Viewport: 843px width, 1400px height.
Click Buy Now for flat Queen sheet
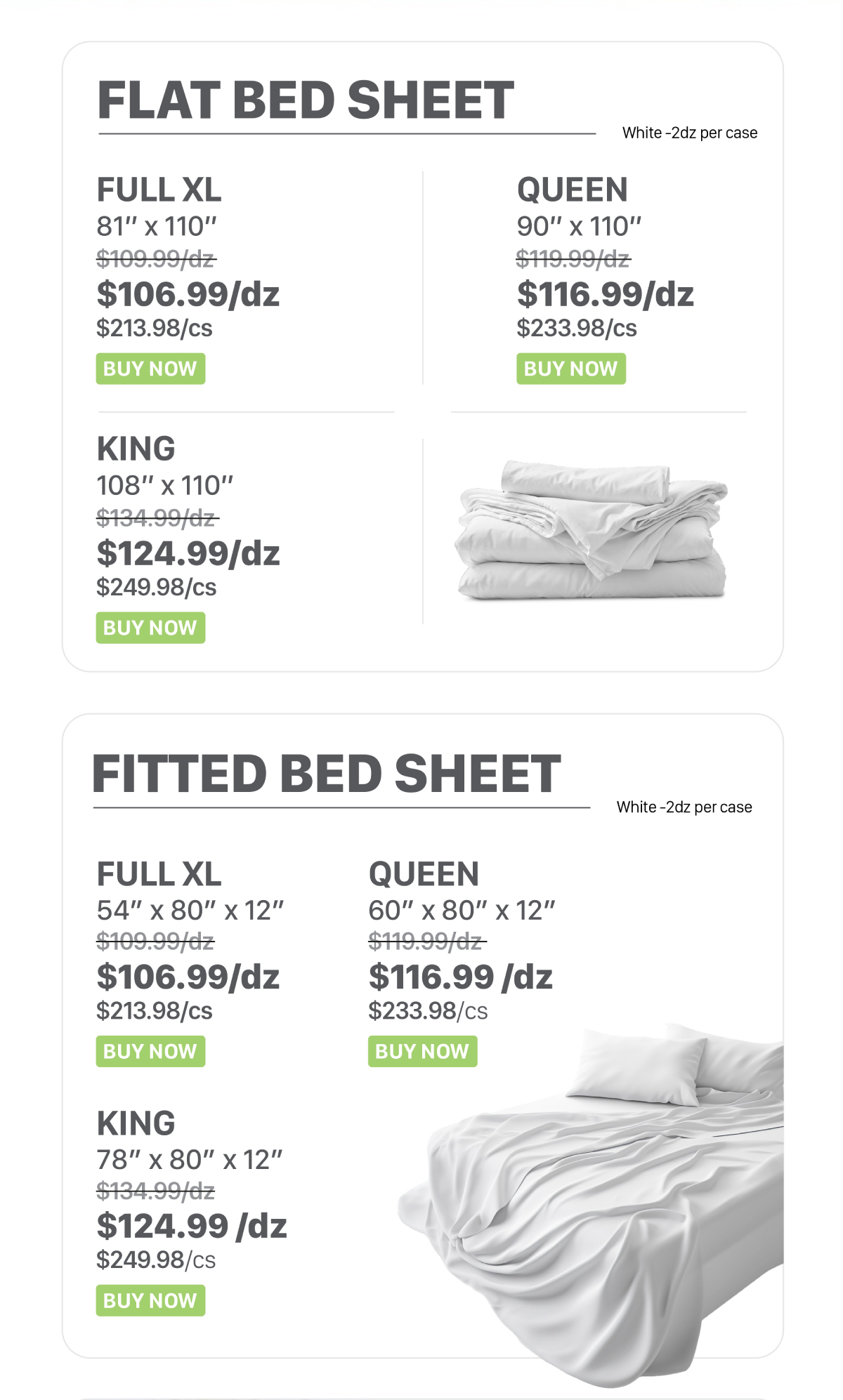tap(570, 369)
